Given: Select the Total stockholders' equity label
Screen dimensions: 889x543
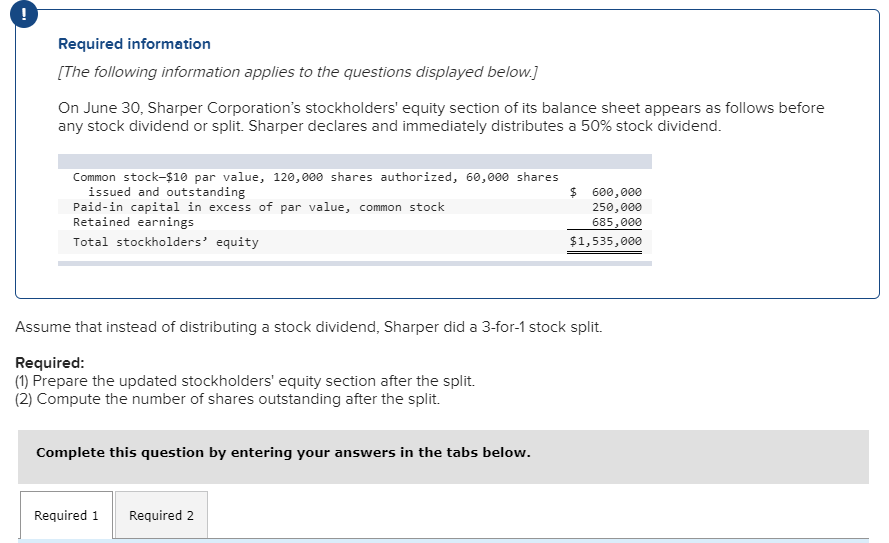Looking at the screenshot, I should [166, 242].
